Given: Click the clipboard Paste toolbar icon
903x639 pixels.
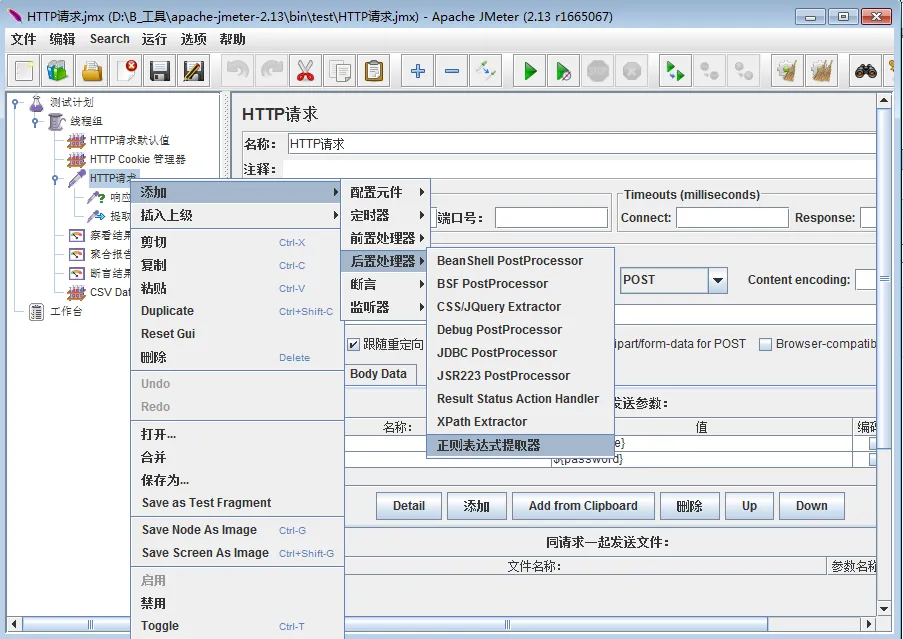Looking at the screenshot, I should pyautogui.click(x=373, y=71).
